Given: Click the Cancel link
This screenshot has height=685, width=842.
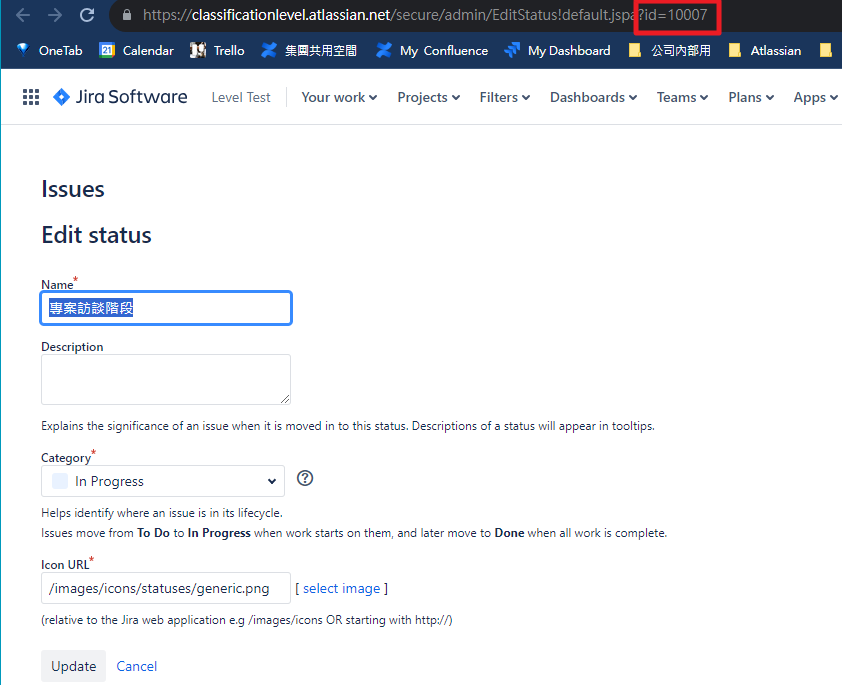Looking at the screenshot, I should click(x=137, y=666).
